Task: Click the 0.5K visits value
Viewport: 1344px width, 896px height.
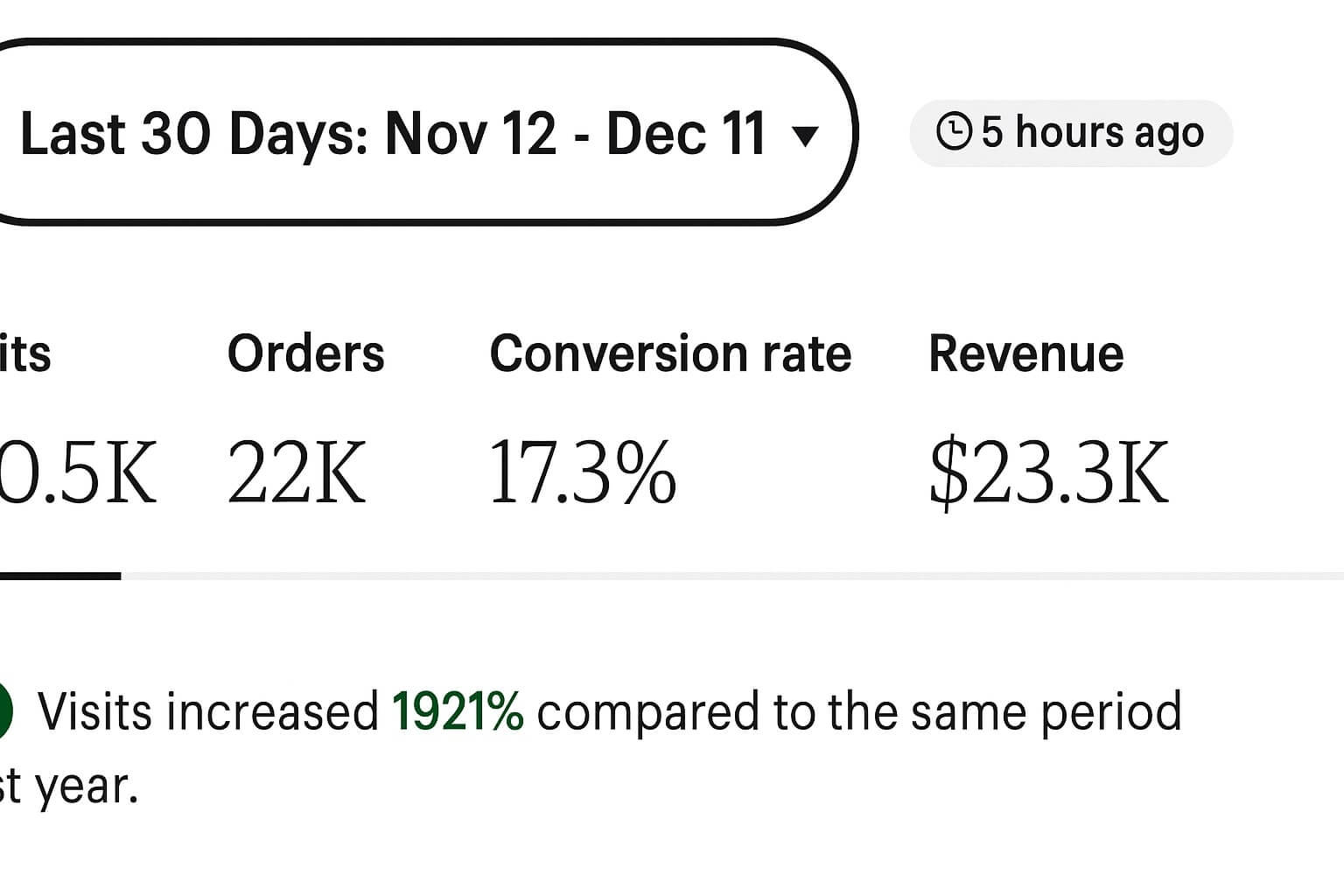Action: pos(79,472)
